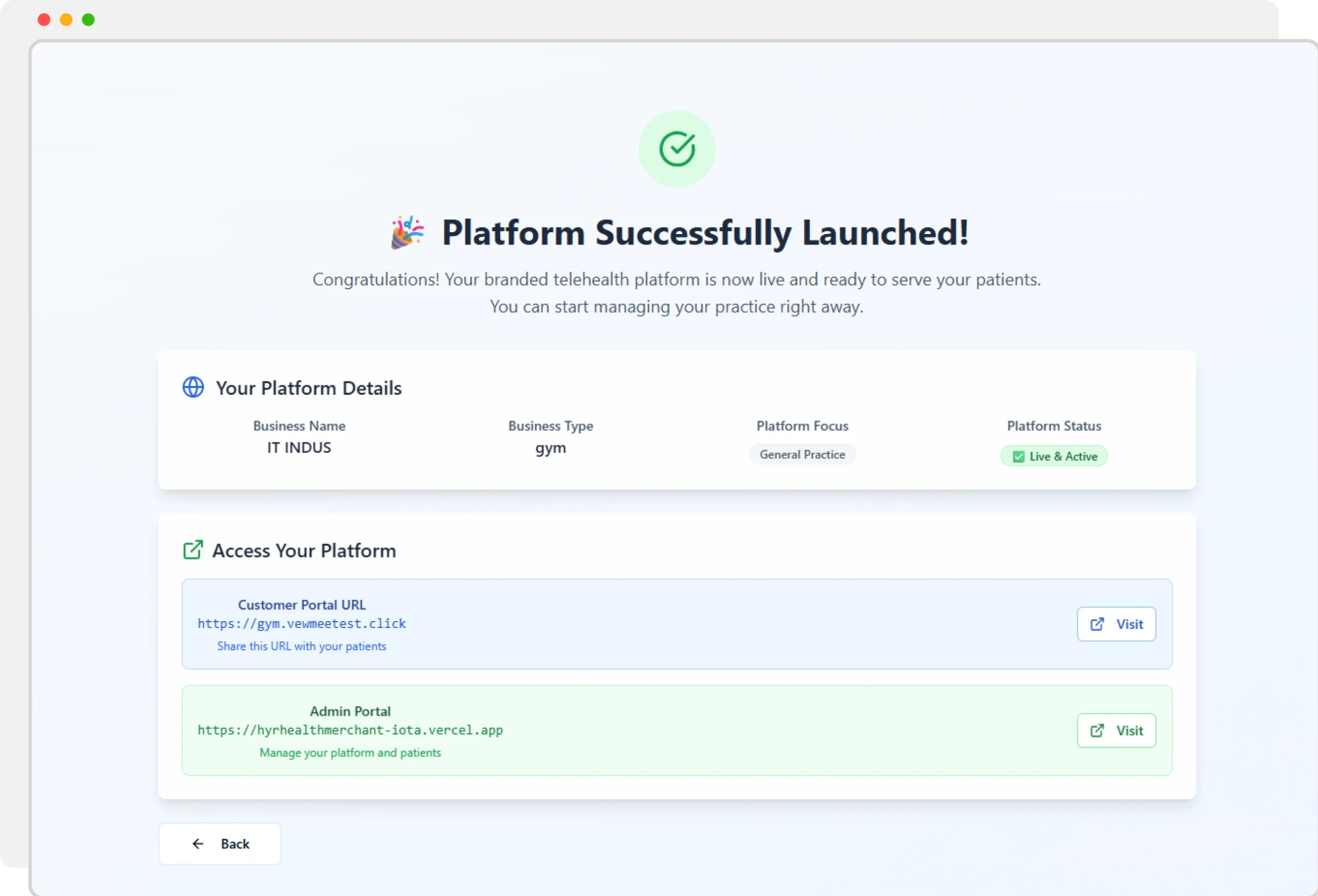This screenshot has width=1318, height=896.
Task: Select the globe icon beside Your Platform Details
Action: tap(193, 387)
